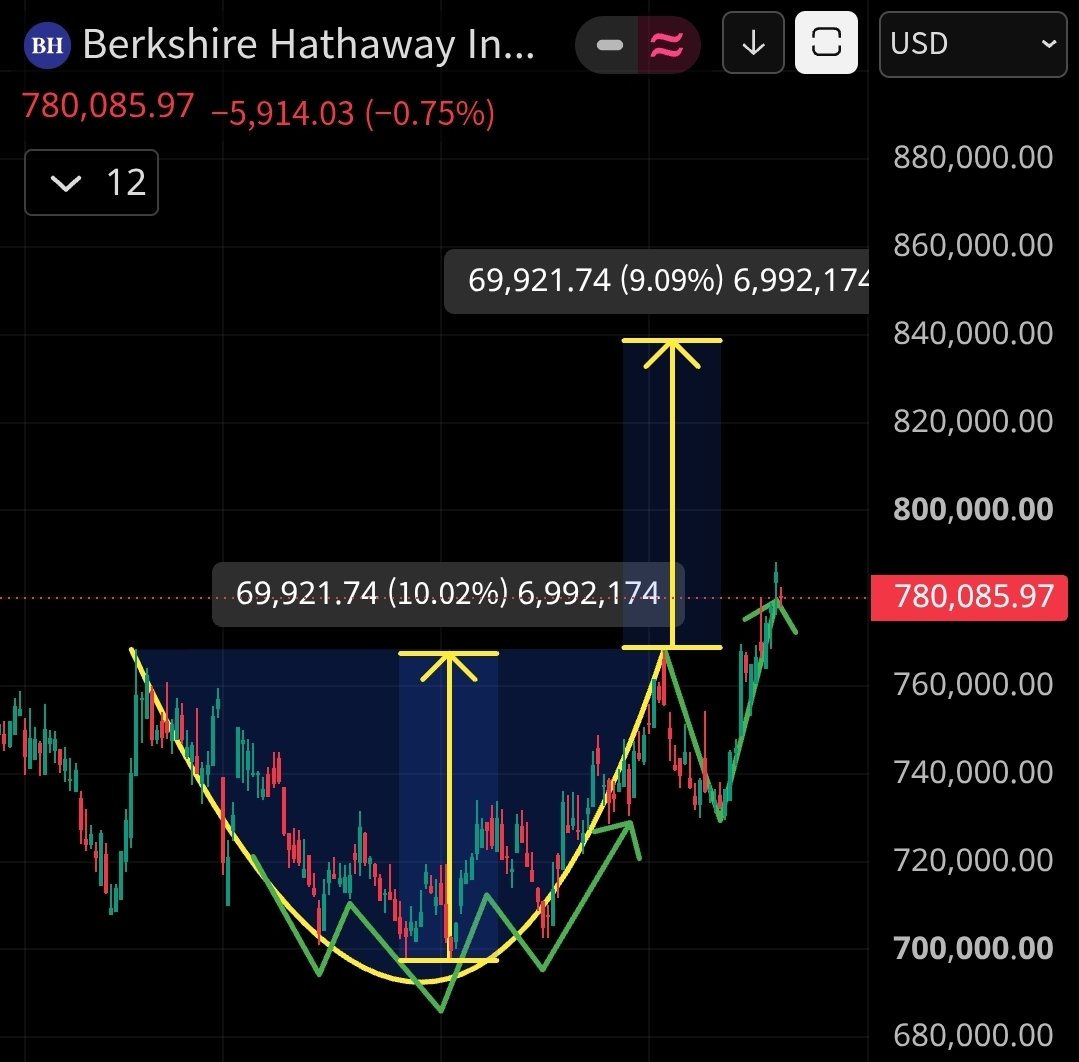Click the 820,000.00 price axis label
The height and width of the screenshot is (1062, 1079).
point(973,421)
